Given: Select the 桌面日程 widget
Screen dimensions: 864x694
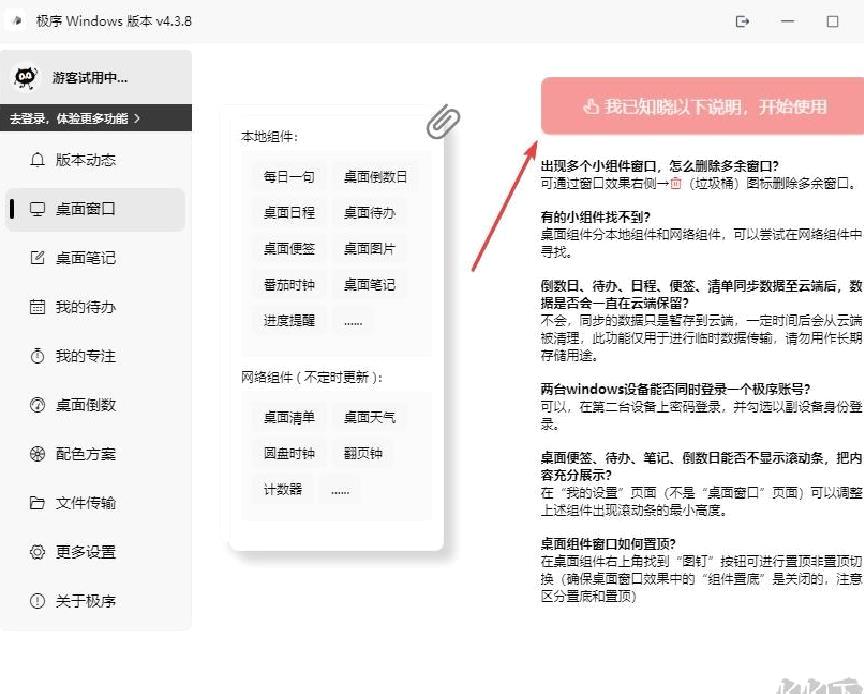Looking at the screenshot, I should [x=289, y=213].
